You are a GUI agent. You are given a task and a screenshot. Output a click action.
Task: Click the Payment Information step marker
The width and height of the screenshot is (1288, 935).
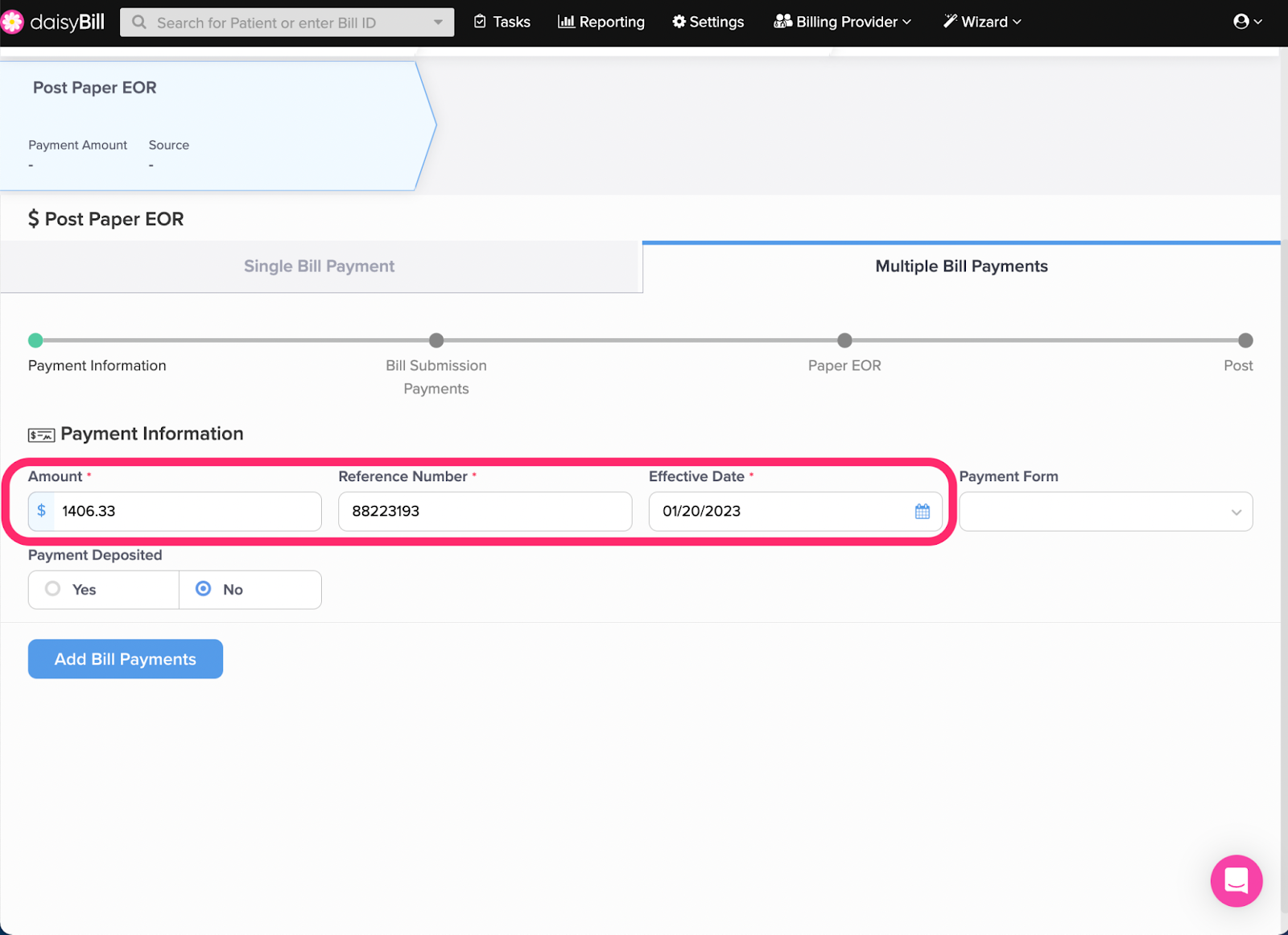[35, 340]
